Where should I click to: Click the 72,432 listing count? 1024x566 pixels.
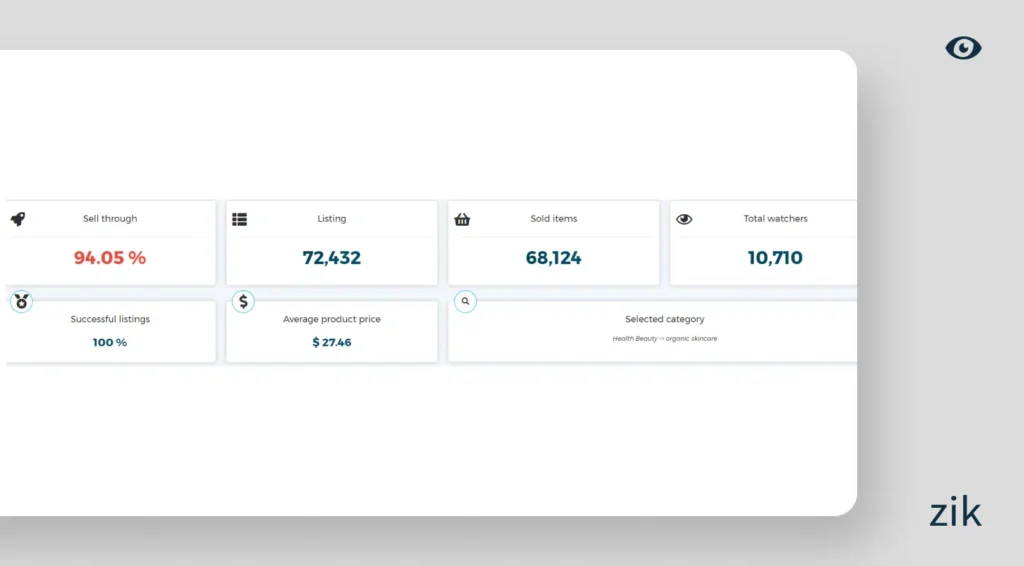pyautogui.click(x=332, y=258)
